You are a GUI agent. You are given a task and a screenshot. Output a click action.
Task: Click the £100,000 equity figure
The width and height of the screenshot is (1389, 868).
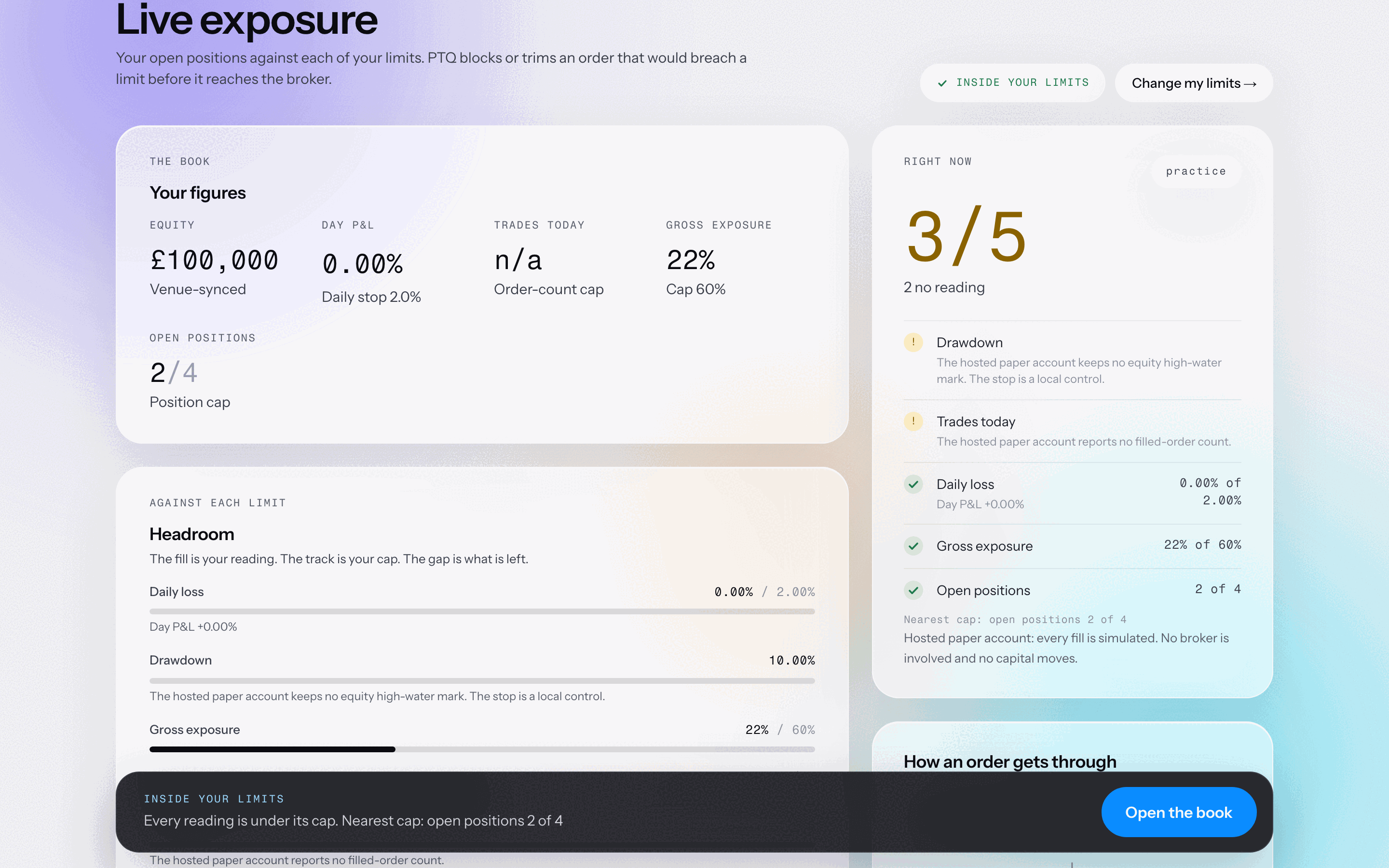(x=214, y=260)
